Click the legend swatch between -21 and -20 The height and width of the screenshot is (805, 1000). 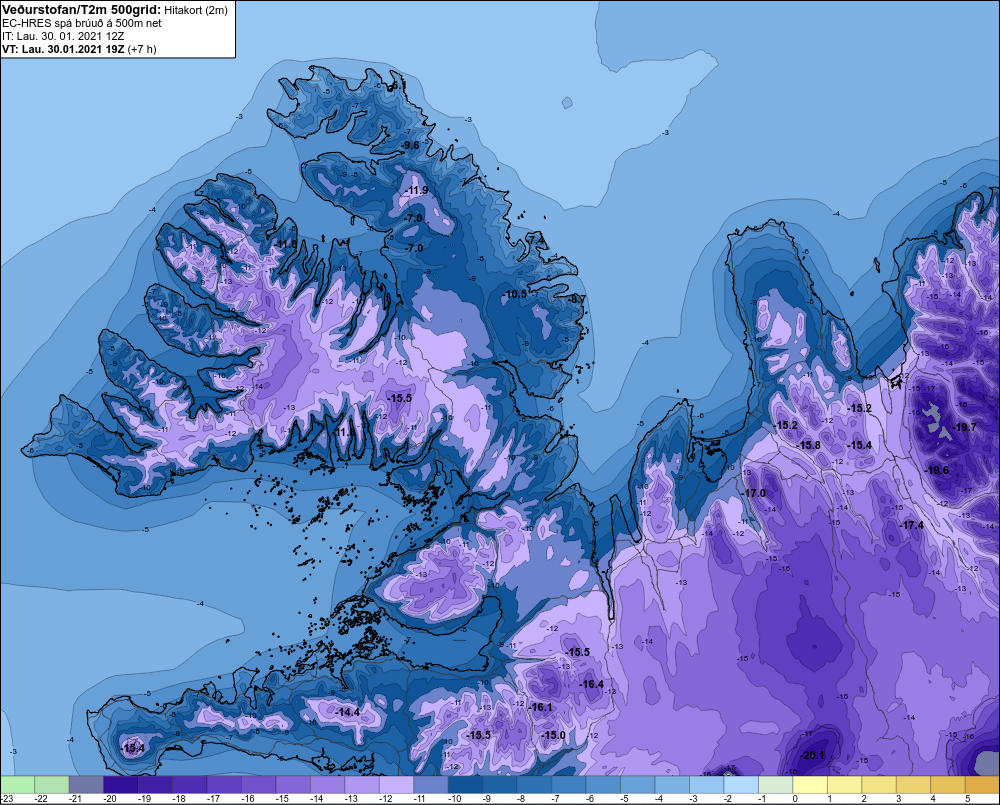point(86,784)
